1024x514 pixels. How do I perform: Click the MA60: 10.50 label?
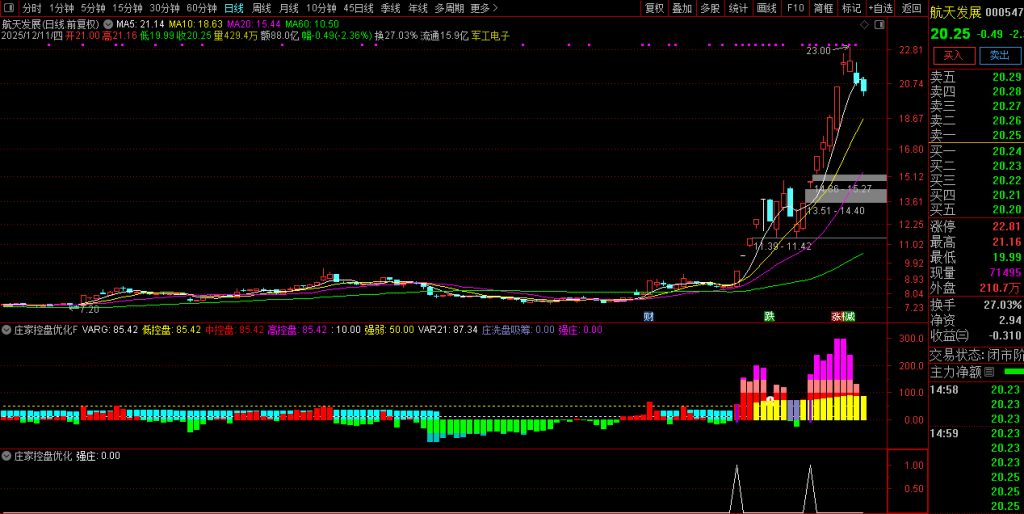click(311, 24)
